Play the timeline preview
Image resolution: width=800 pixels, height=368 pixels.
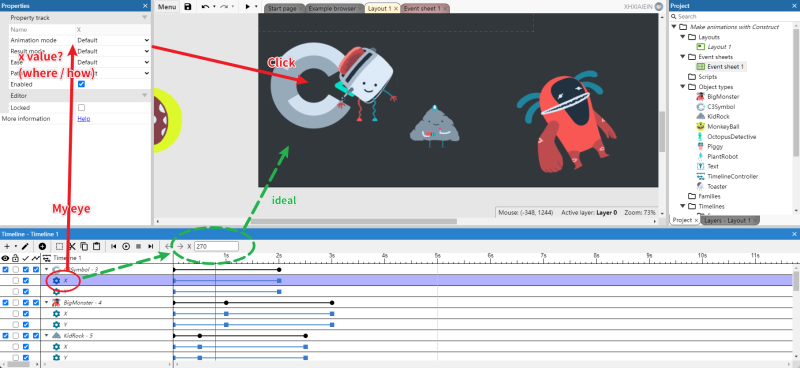[126, 246]
